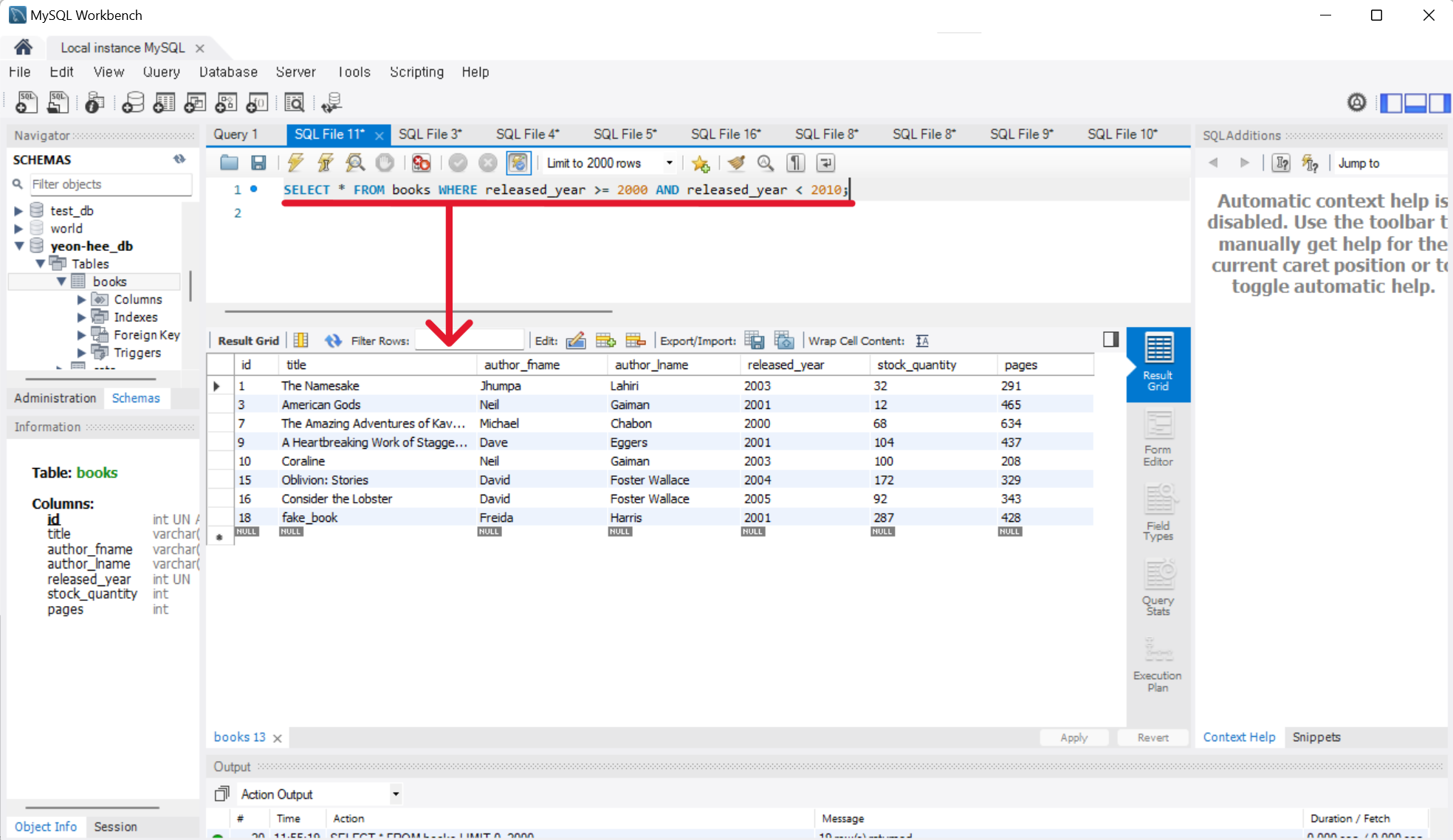Expand the Columns node

[x=81, y=300]
